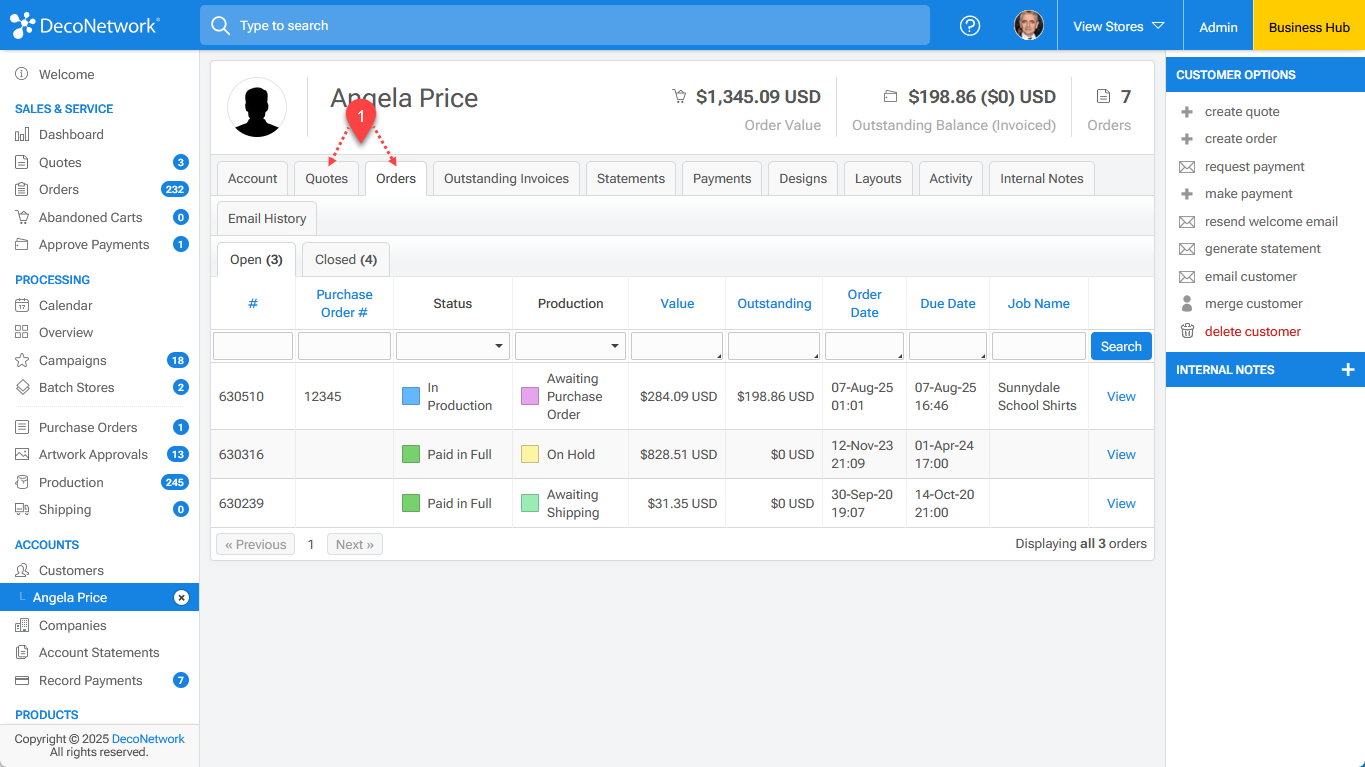This screenshot has height=767, width=1365.
Task: View order 630316
Action: (1121, 454)
